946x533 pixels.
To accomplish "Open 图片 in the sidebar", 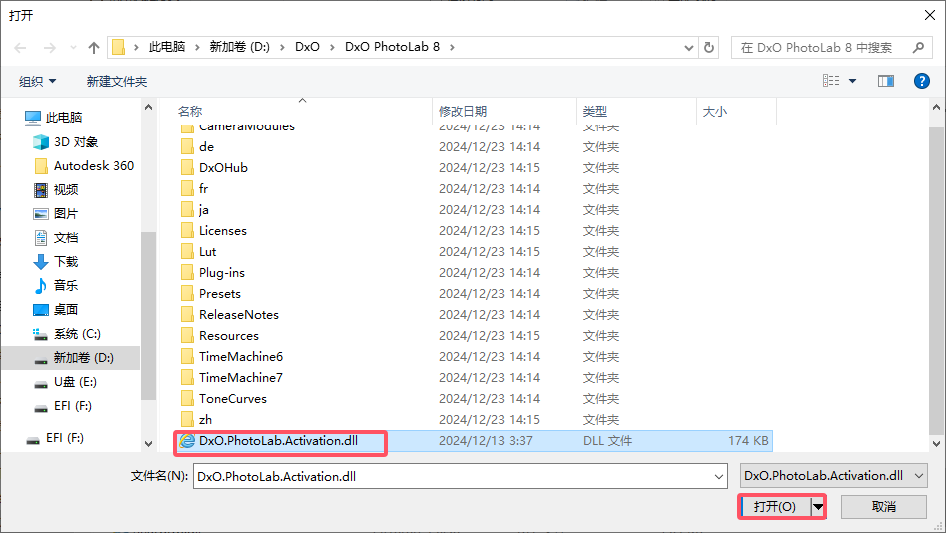I will pyautogui.click(x=56, y=214).
